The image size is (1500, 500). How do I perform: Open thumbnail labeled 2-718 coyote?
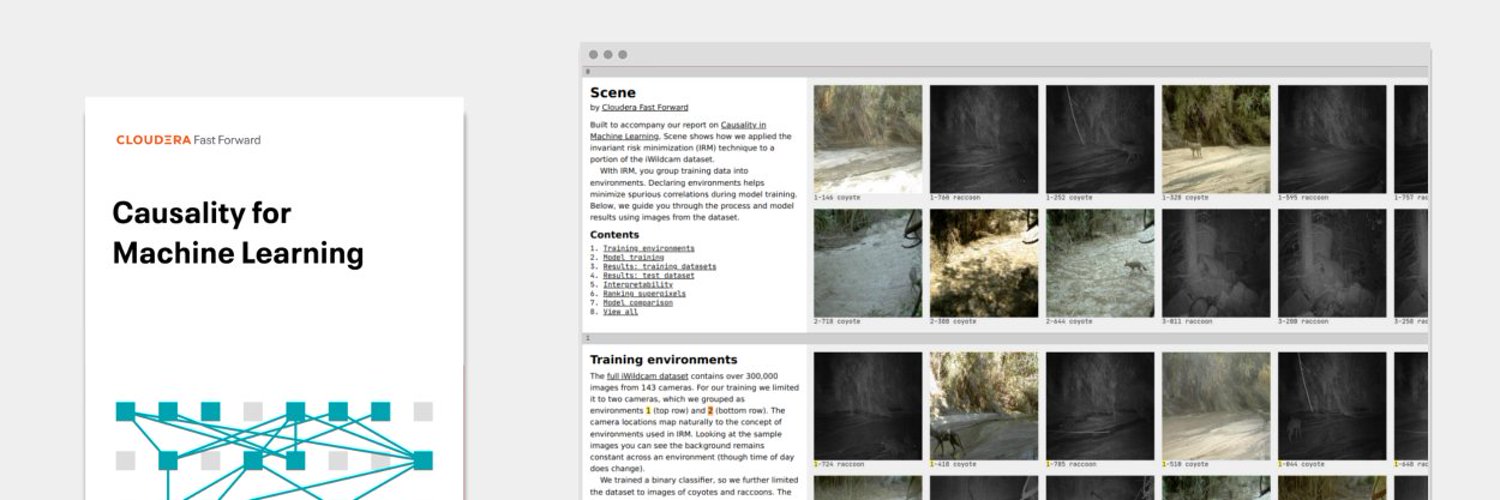[x=868, y=263]
